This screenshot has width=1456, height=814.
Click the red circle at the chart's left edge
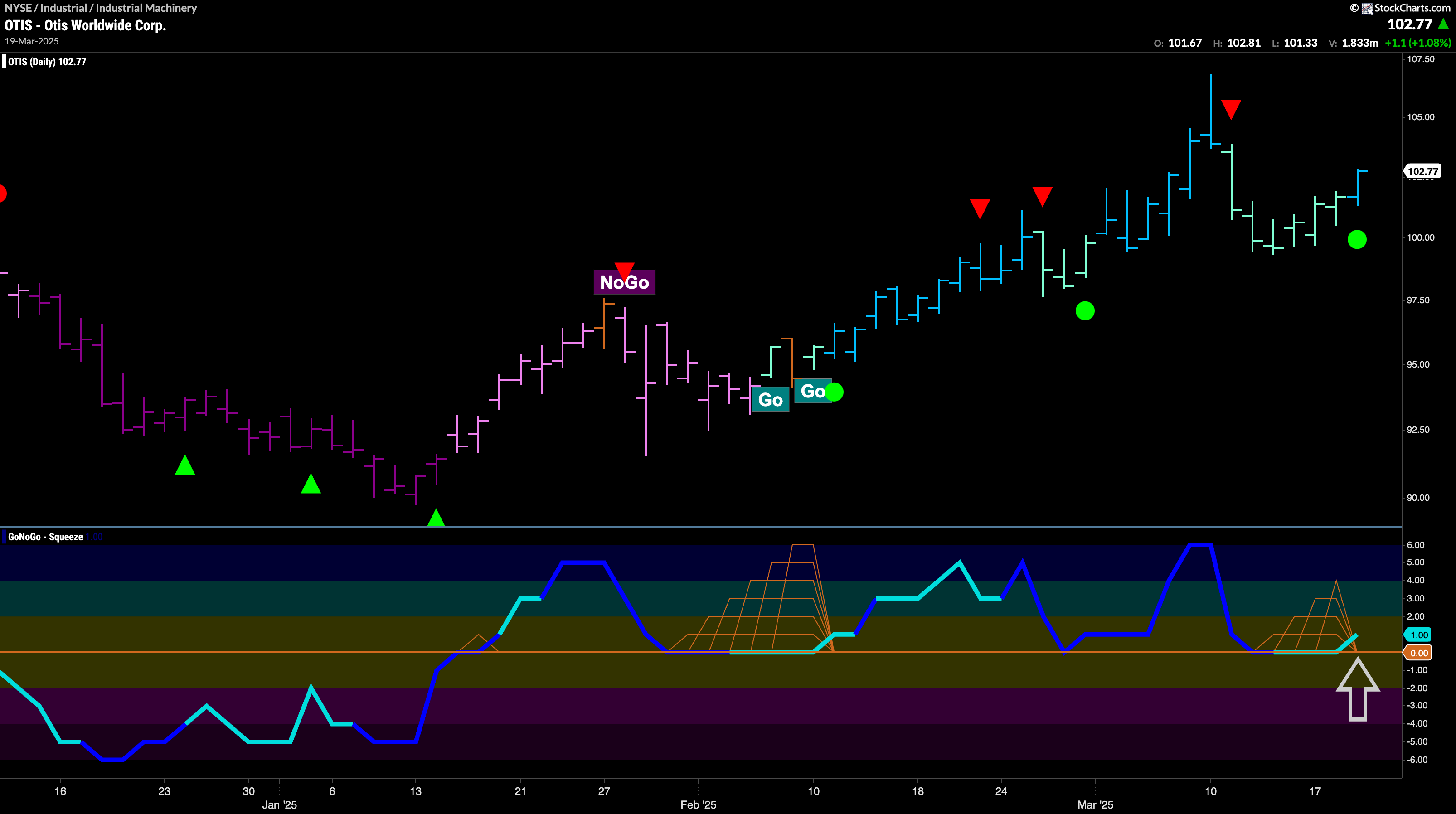tap(2, 194)
